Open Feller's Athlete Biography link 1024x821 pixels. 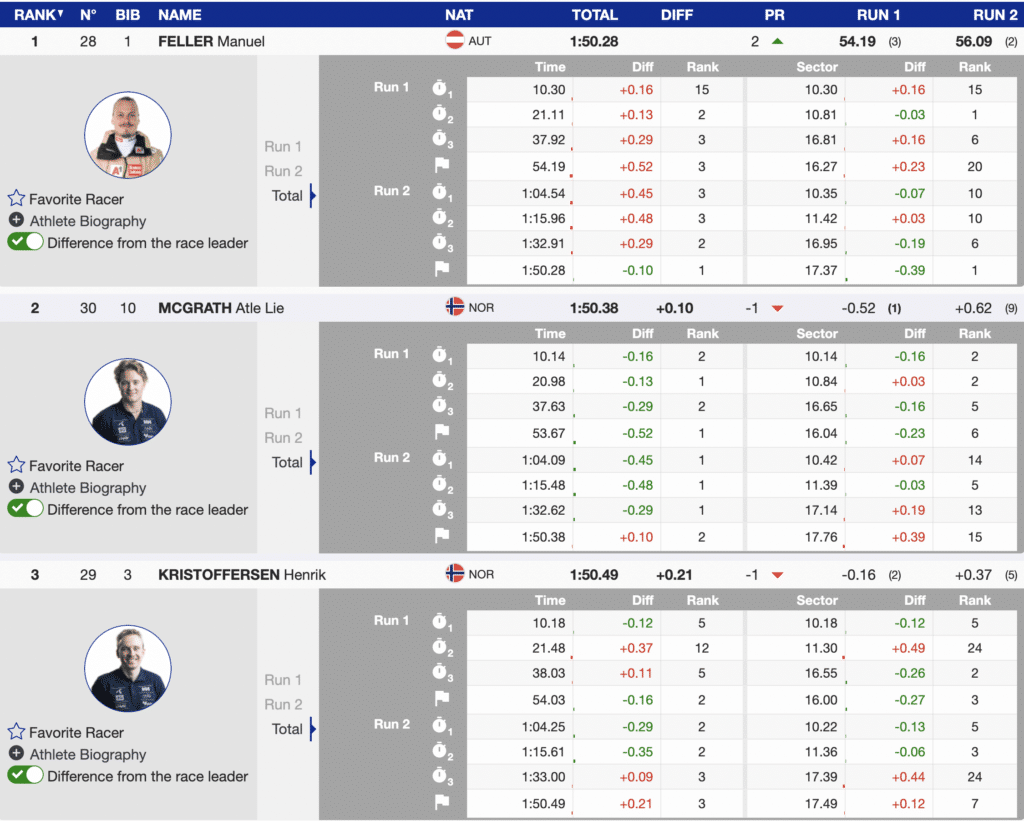[87, 221]
